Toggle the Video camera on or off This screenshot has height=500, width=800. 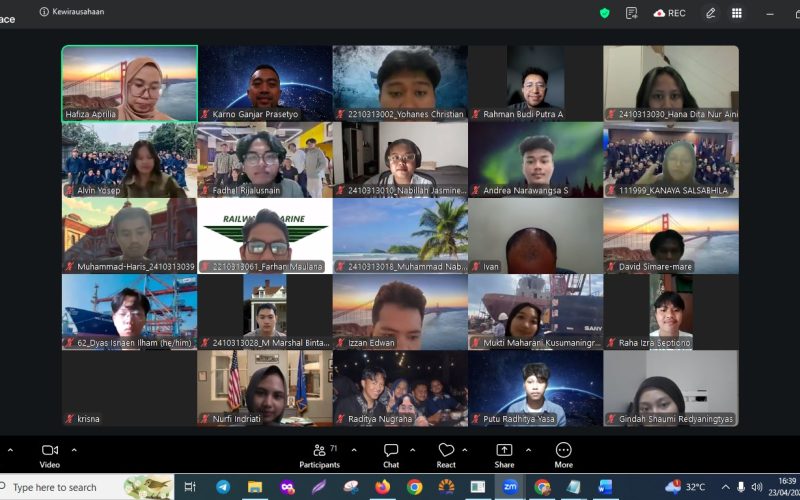click(x=49, y=455)
